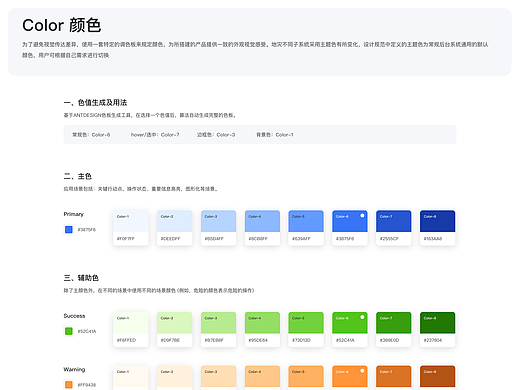
Task: Choose the Warning Color-4 swatch
Action: (262, 378)
